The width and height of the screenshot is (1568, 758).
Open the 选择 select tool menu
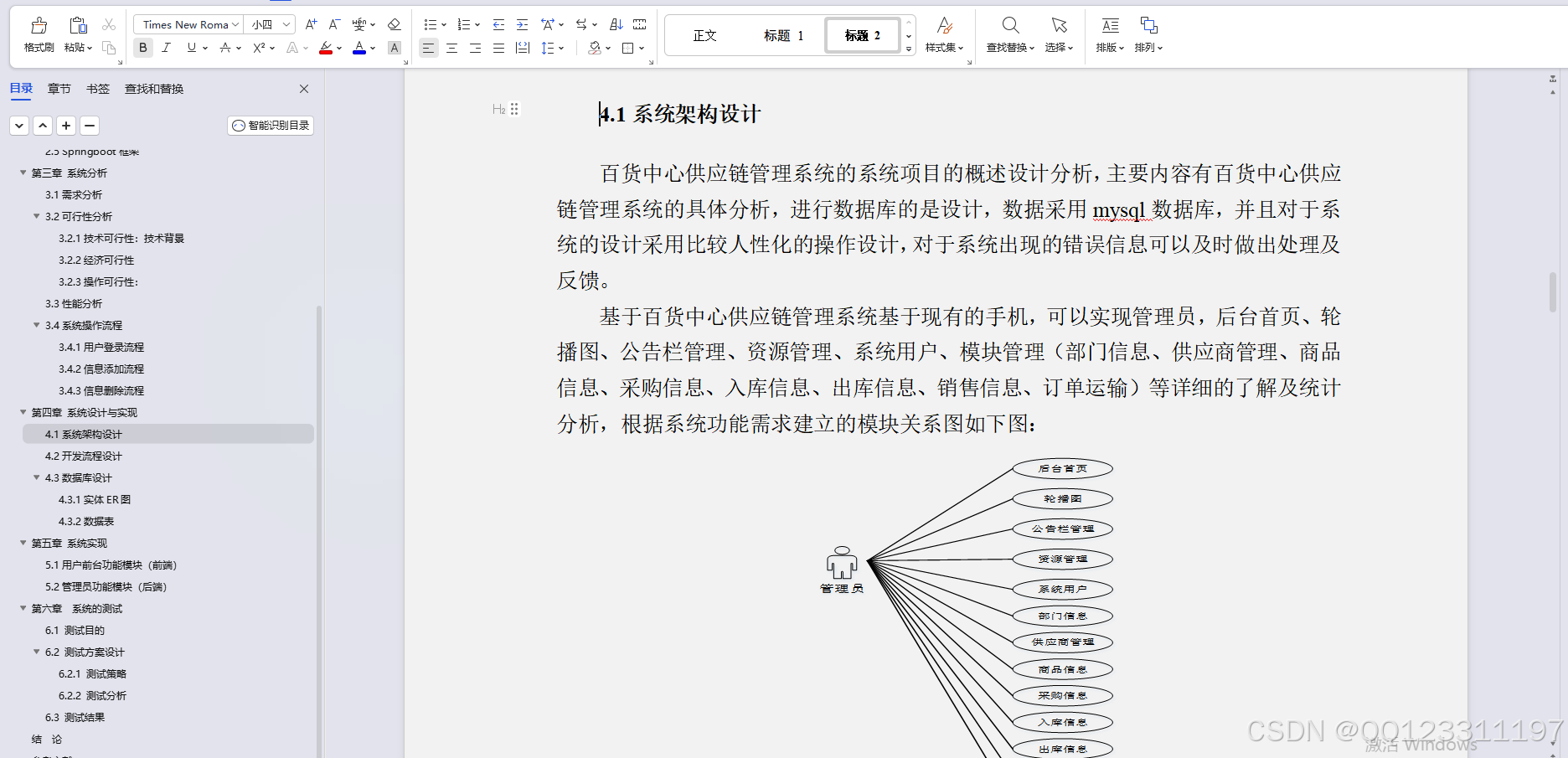(1059, 35)
